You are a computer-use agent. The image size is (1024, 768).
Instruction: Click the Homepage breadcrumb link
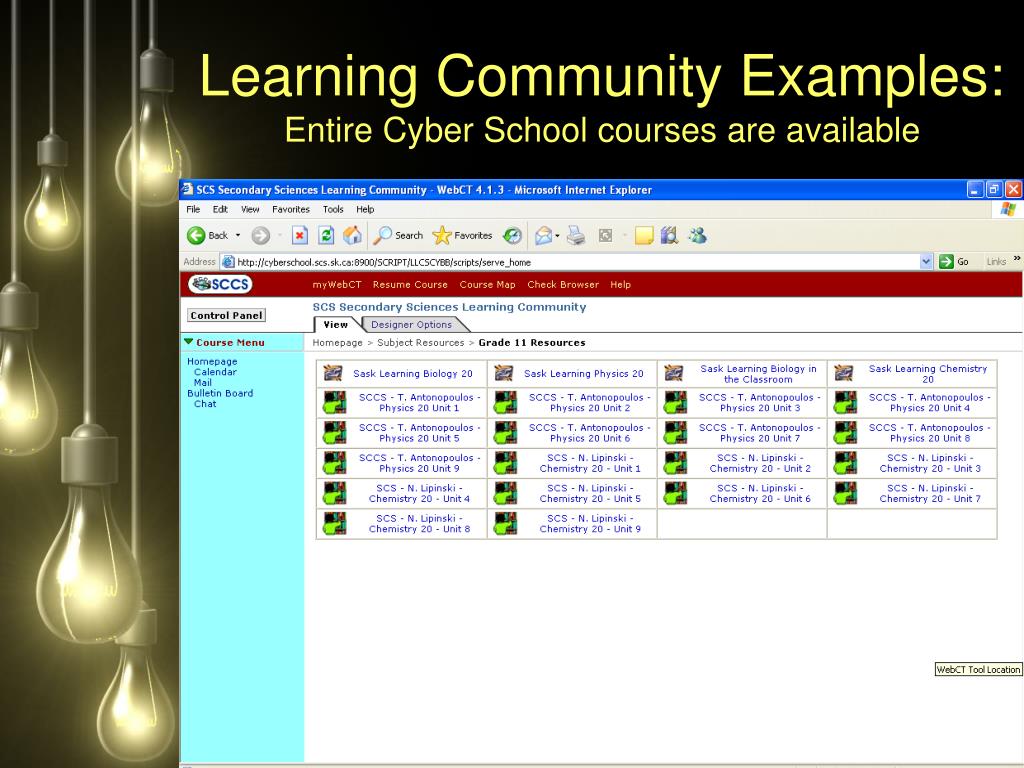pos(337,343)
